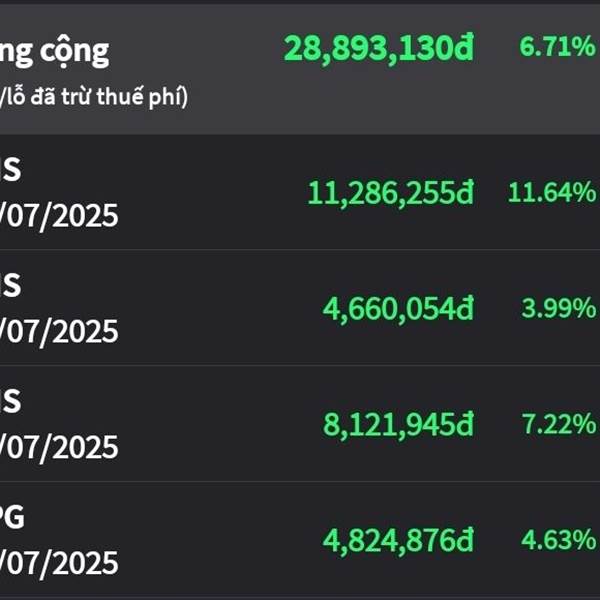Click the ticker symbol in the 7.22% row
The height and width of the screenshot is (600, 600).
(10, 401)
